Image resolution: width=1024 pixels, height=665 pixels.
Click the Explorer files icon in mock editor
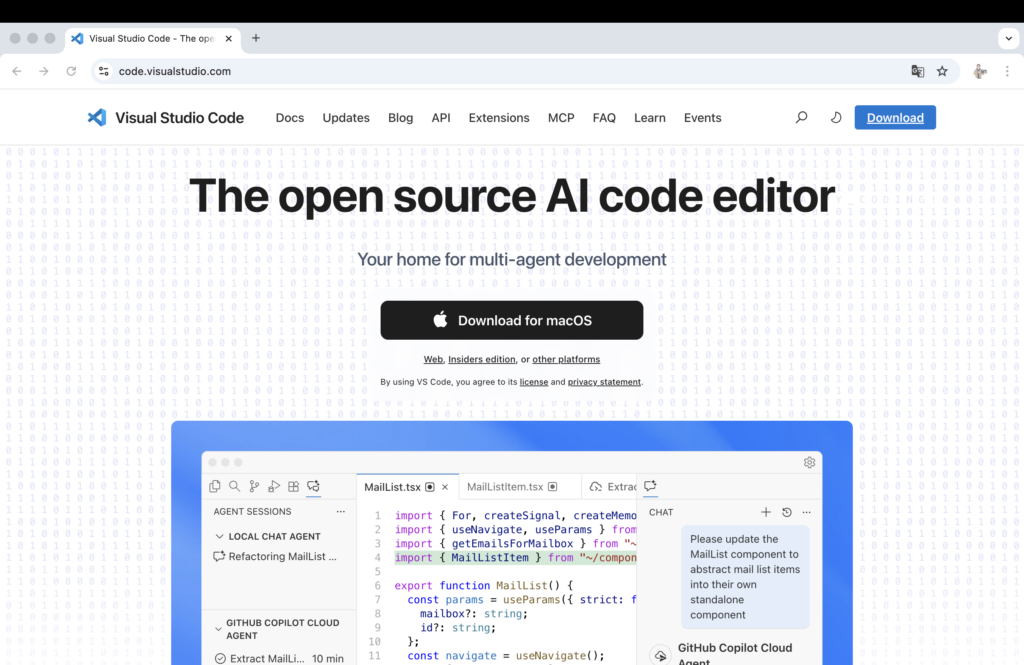tap(215, 486)
